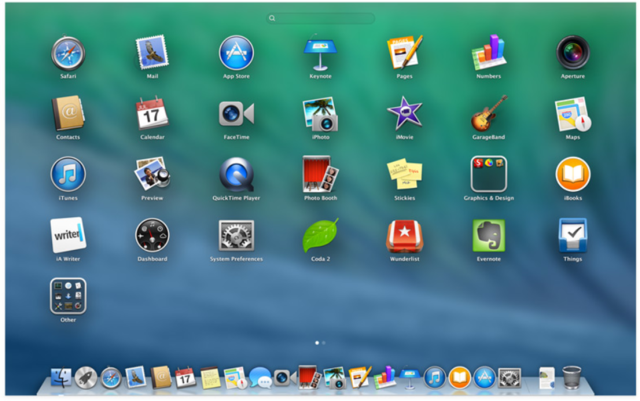Open the Trash in the Dock
This screenshot has width=640, height=401.
[x=572, y=378]
